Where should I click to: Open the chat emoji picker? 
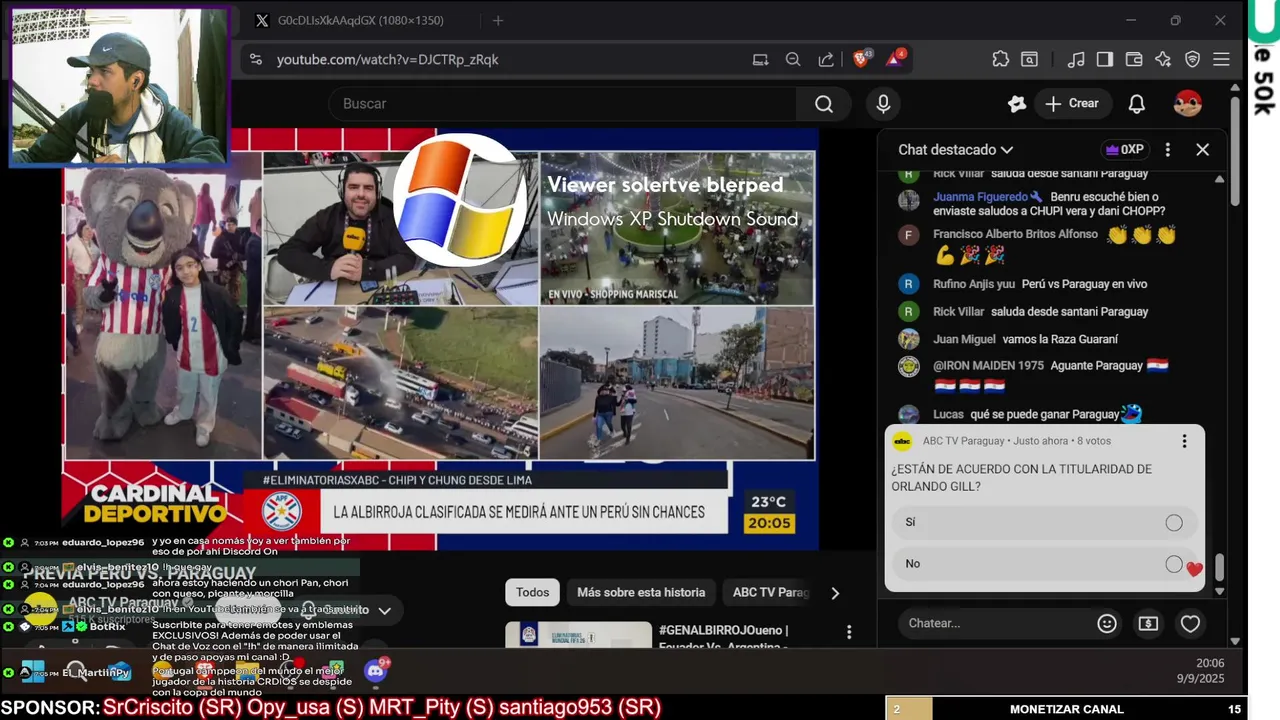(x=1107, y=623)
